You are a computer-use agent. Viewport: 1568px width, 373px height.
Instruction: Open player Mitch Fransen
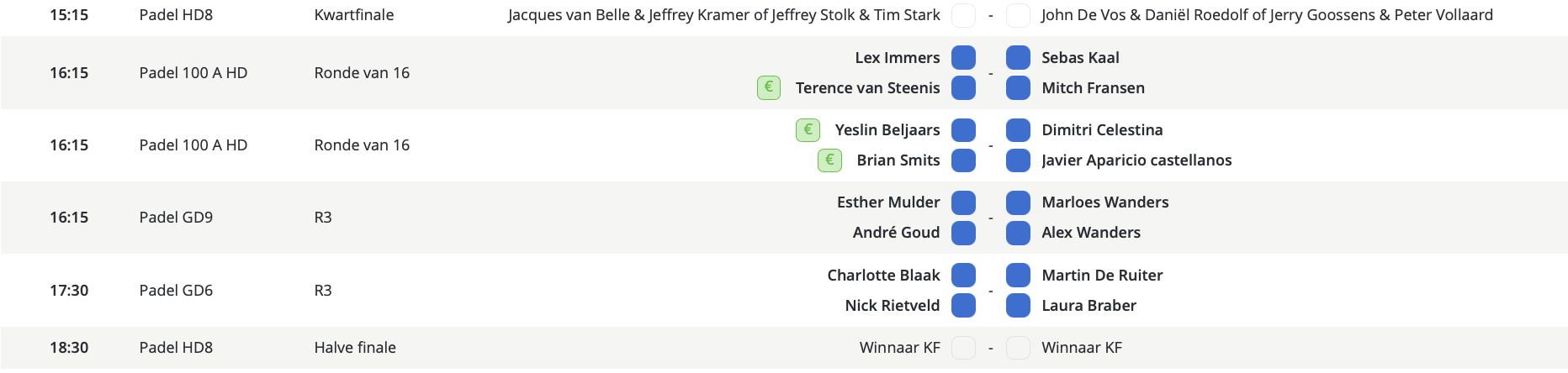pos(1093,87)
